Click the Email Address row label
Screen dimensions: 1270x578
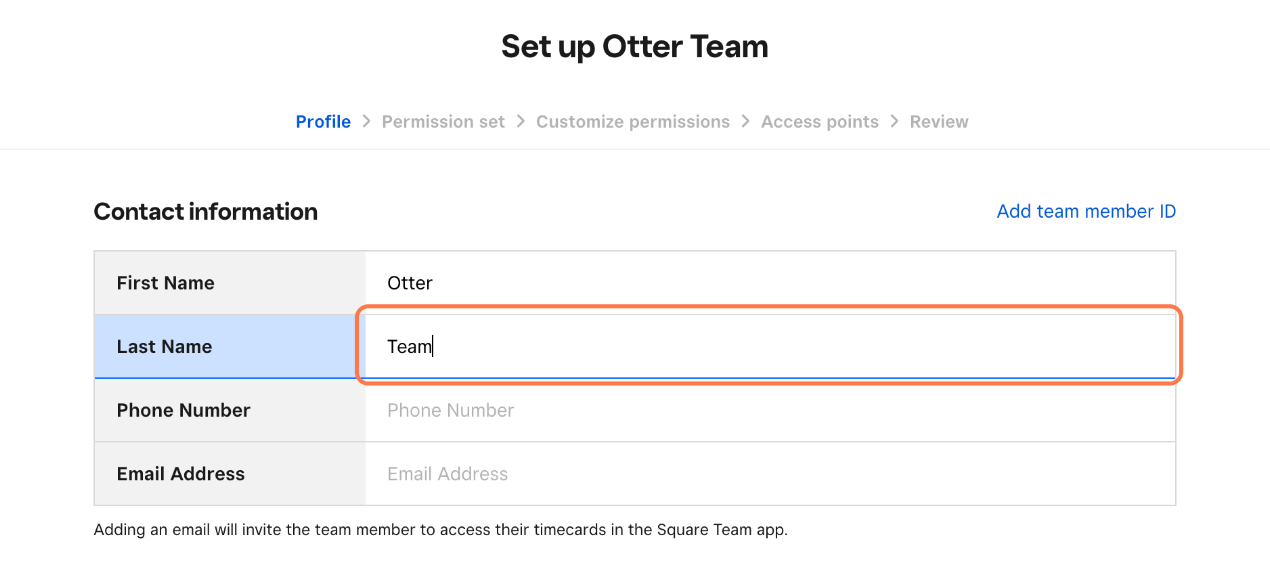181,474
